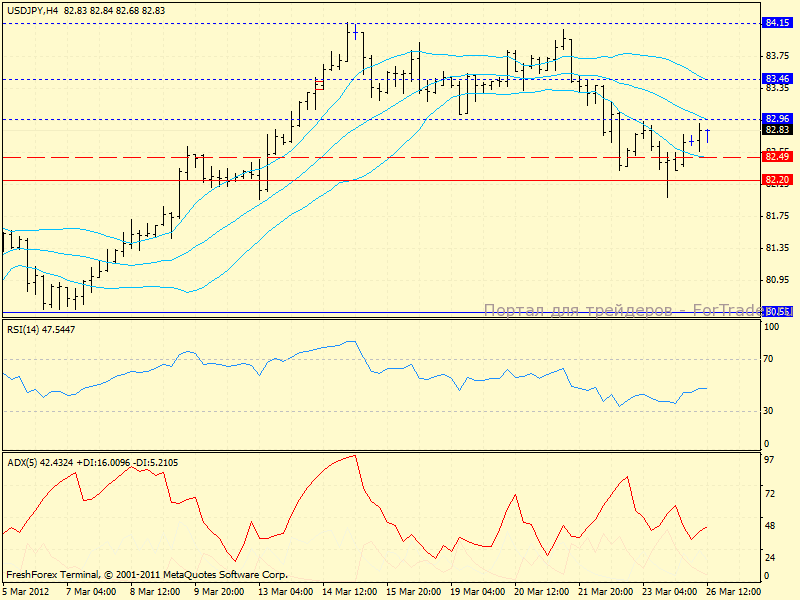The height and width of the screenshot is (600, 800).
Task: Select the blue 80.56 level label
Action: [778, 312]
